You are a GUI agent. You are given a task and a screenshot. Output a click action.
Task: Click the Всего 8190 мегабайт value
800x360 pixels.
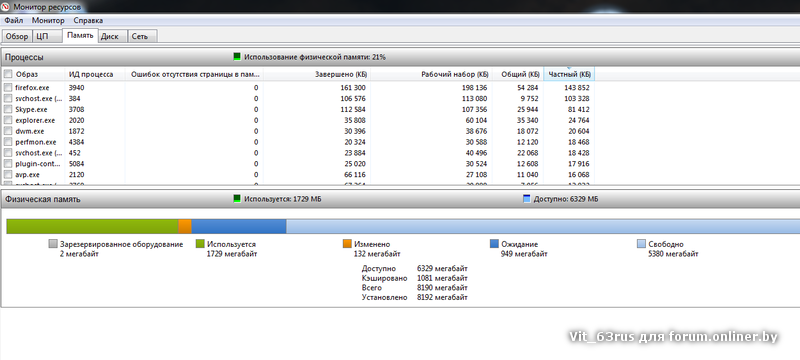(442, 288)
